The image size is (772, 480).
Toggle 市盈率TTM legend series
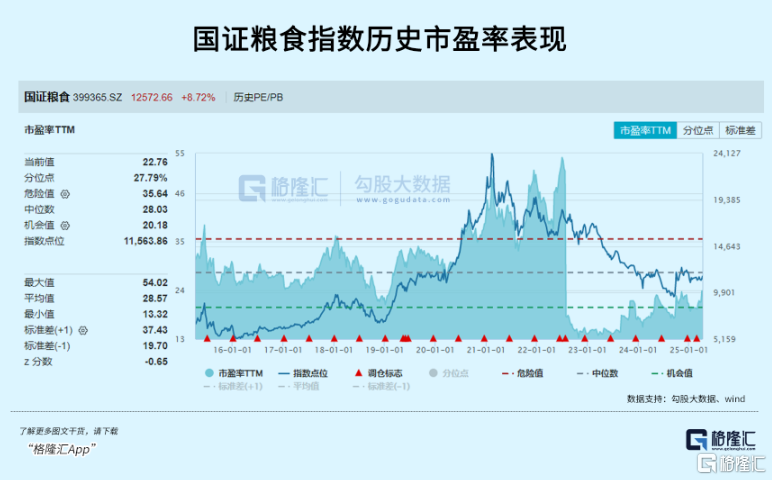[233, 373]
